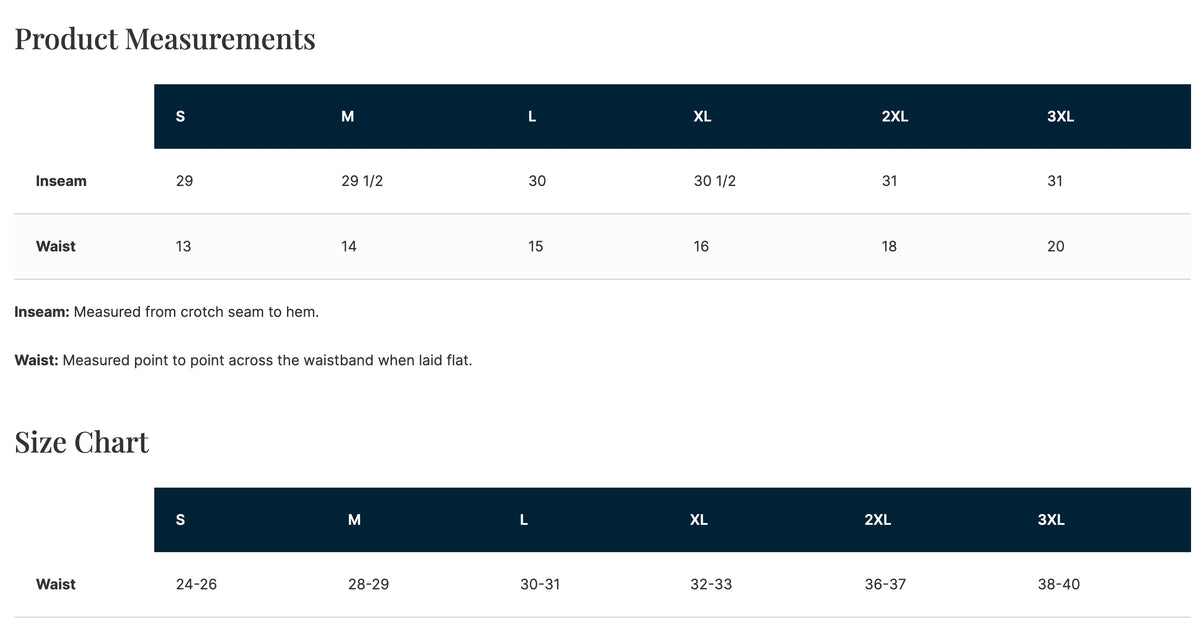Click the 29 1/2 inseam value
The height and width of the screenshot is (640, 1200).
(363, 181)
